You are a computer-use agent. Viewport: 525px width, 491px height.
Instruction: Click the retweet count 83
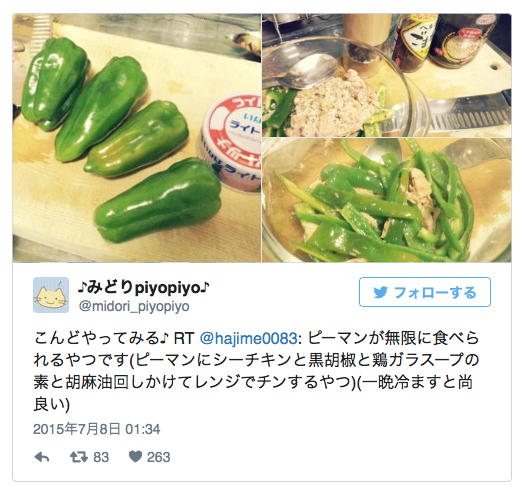tap(101, 457)
